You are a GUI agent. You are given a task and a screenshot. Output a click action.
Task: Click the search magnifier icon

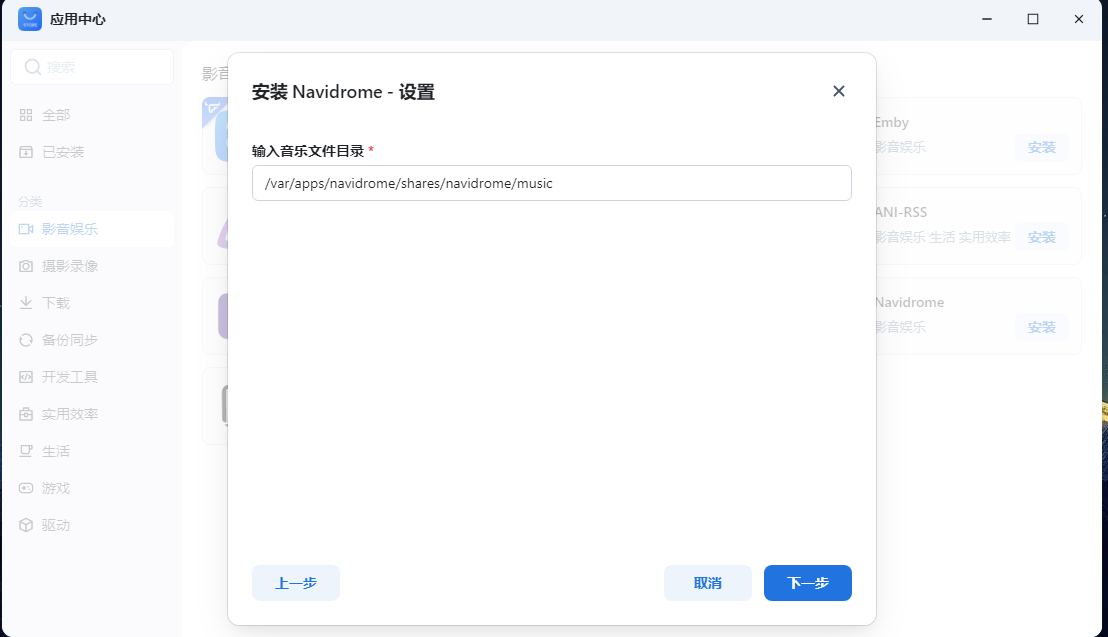[33, 67]
